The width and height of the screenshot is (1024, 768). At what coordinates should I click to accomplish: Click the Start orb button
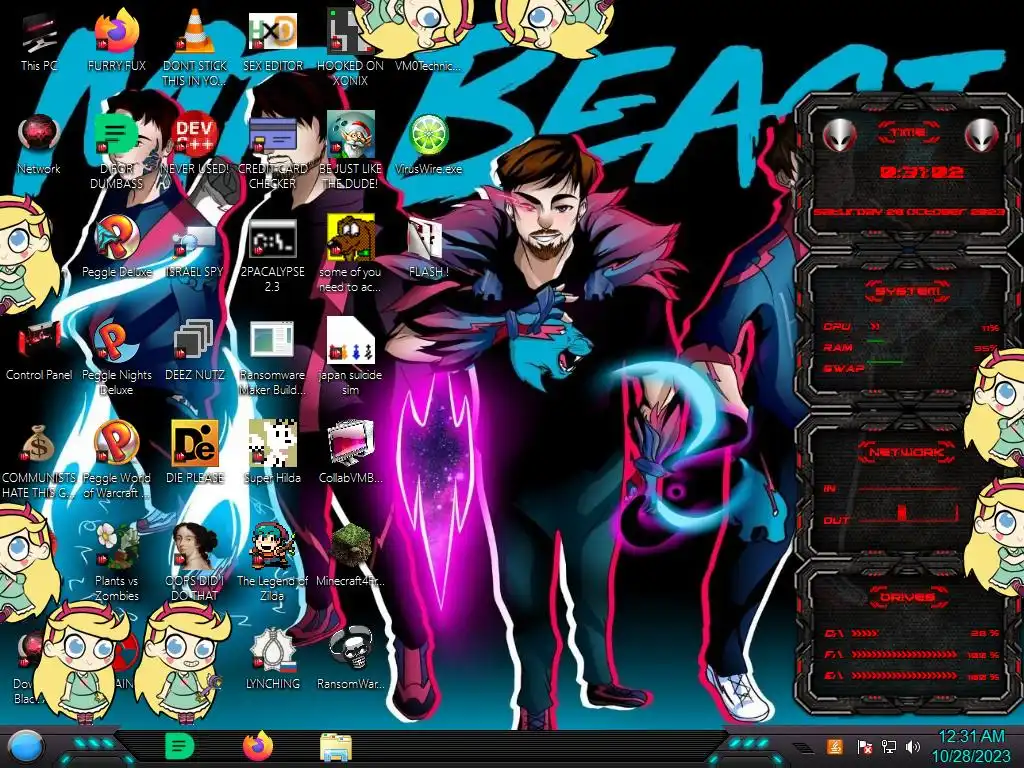click(x=25, y=748)
